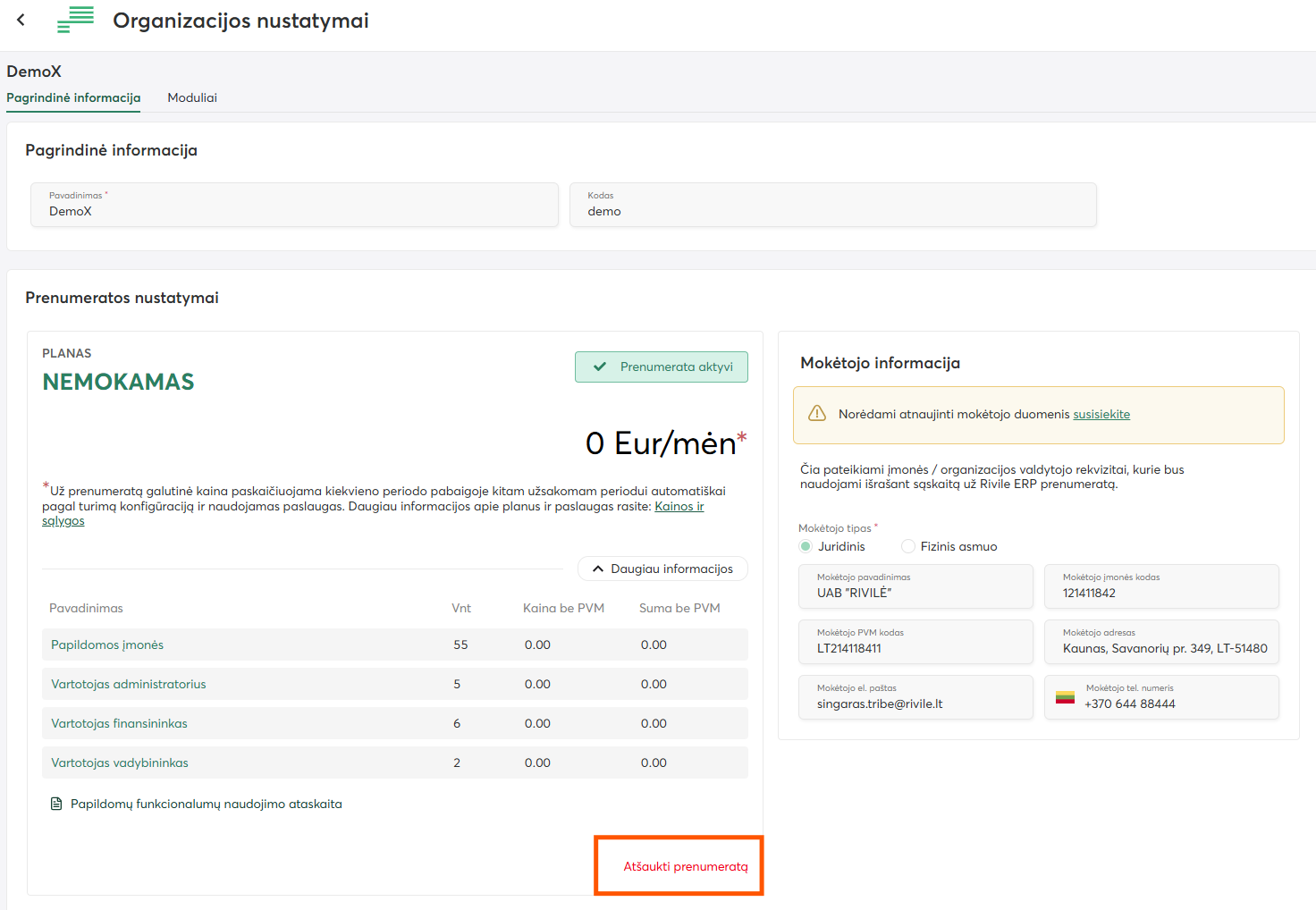Screen dimensions: 1316x910
Task: Click the Mokėtojo PVM kodas field
Action: tap(915, 642)
